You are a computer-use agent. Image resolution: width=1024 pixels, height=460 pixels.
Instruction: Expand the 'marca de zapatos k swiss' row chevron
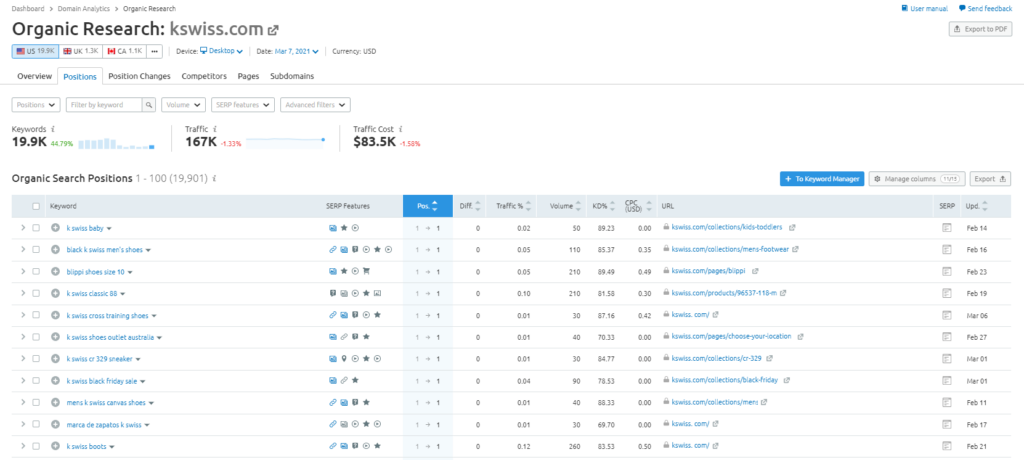(23, 424)
